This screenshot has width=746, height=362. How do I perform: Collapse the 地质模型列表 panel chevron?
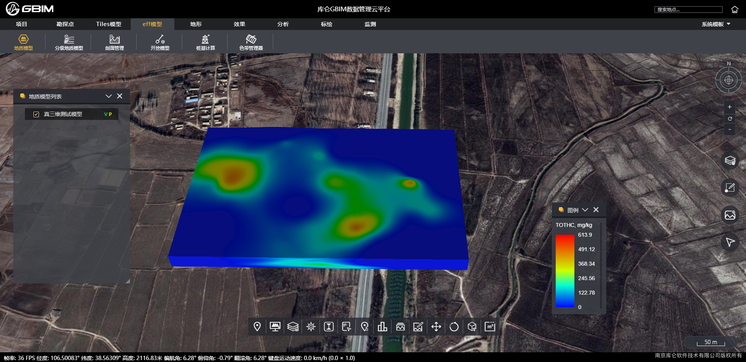point(108,96)
